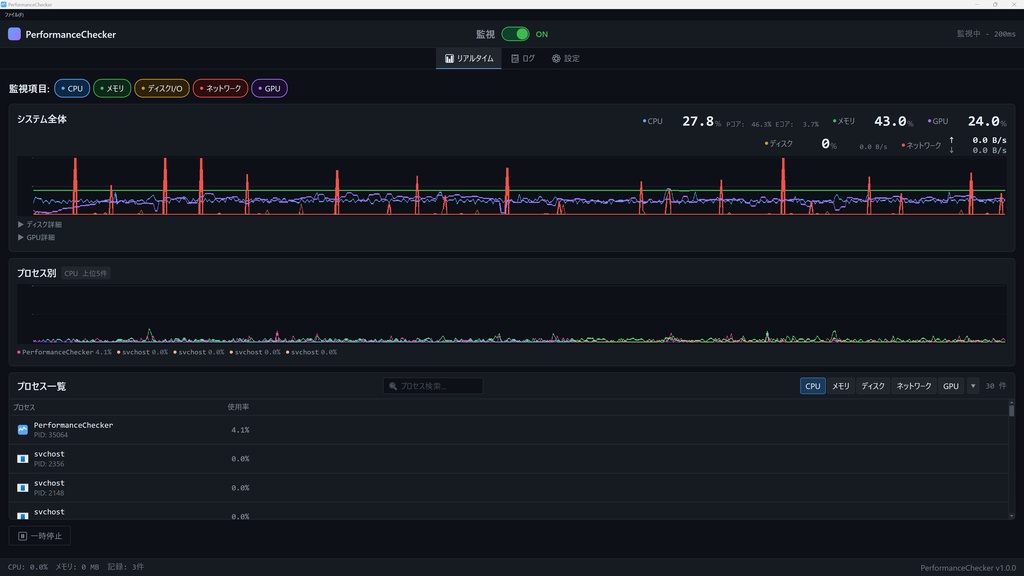Click status bar 記録: 3件 text

(126, 567)
